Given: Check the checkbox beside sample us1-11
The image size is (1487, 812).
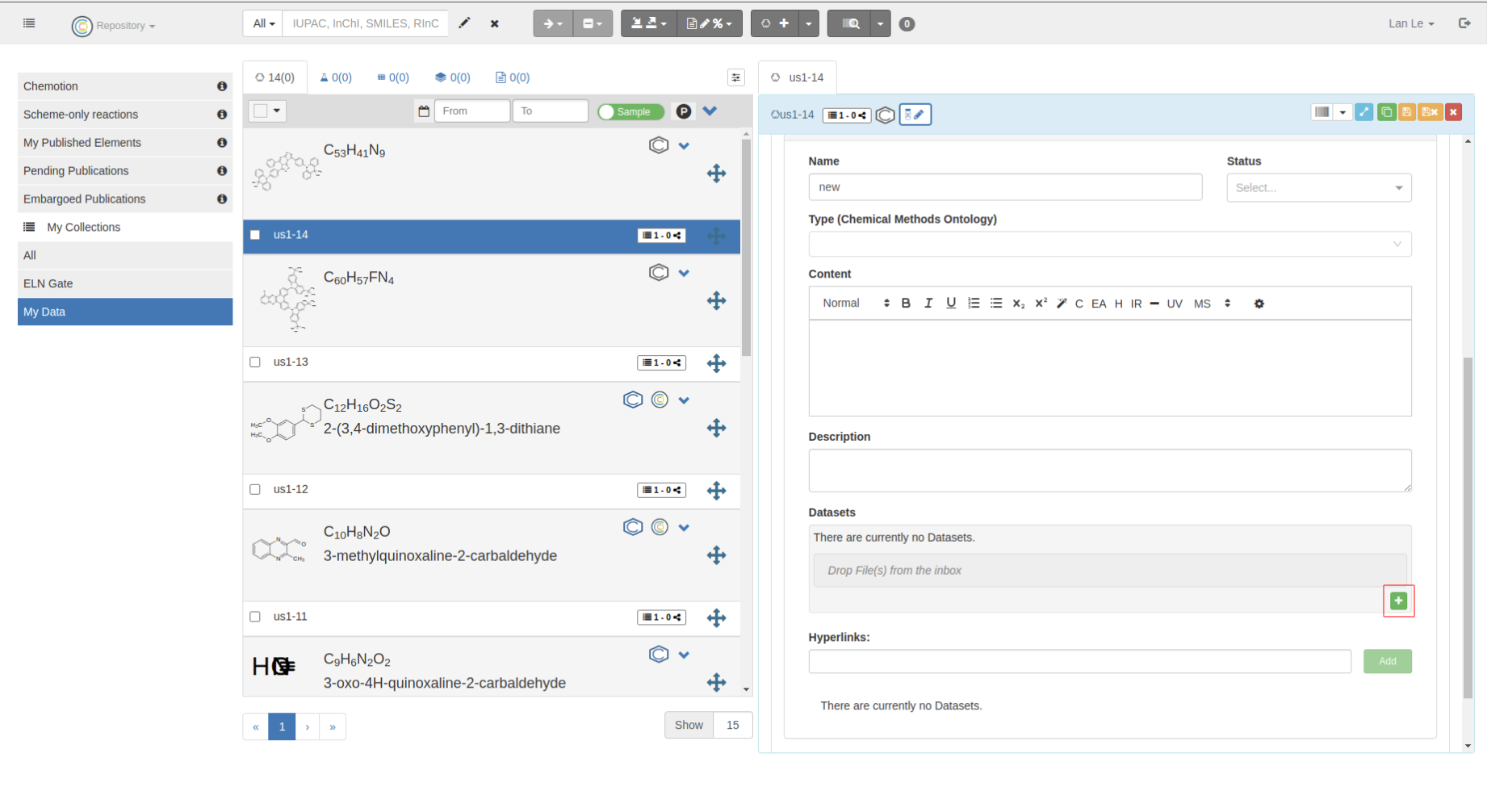Looking at the screenshot, I should [255, 616].
